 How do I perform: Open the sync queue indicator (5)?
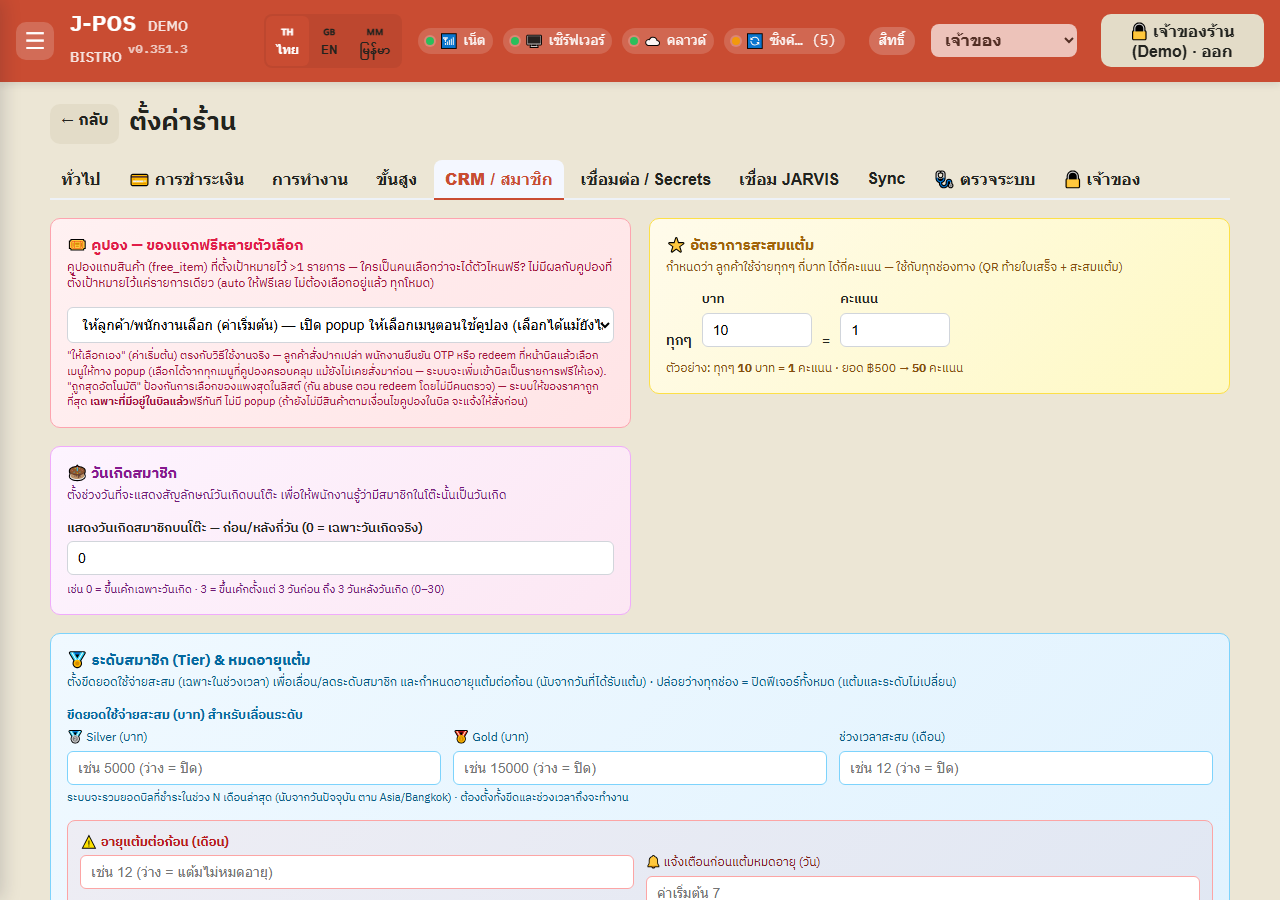(x=784, y=41)
